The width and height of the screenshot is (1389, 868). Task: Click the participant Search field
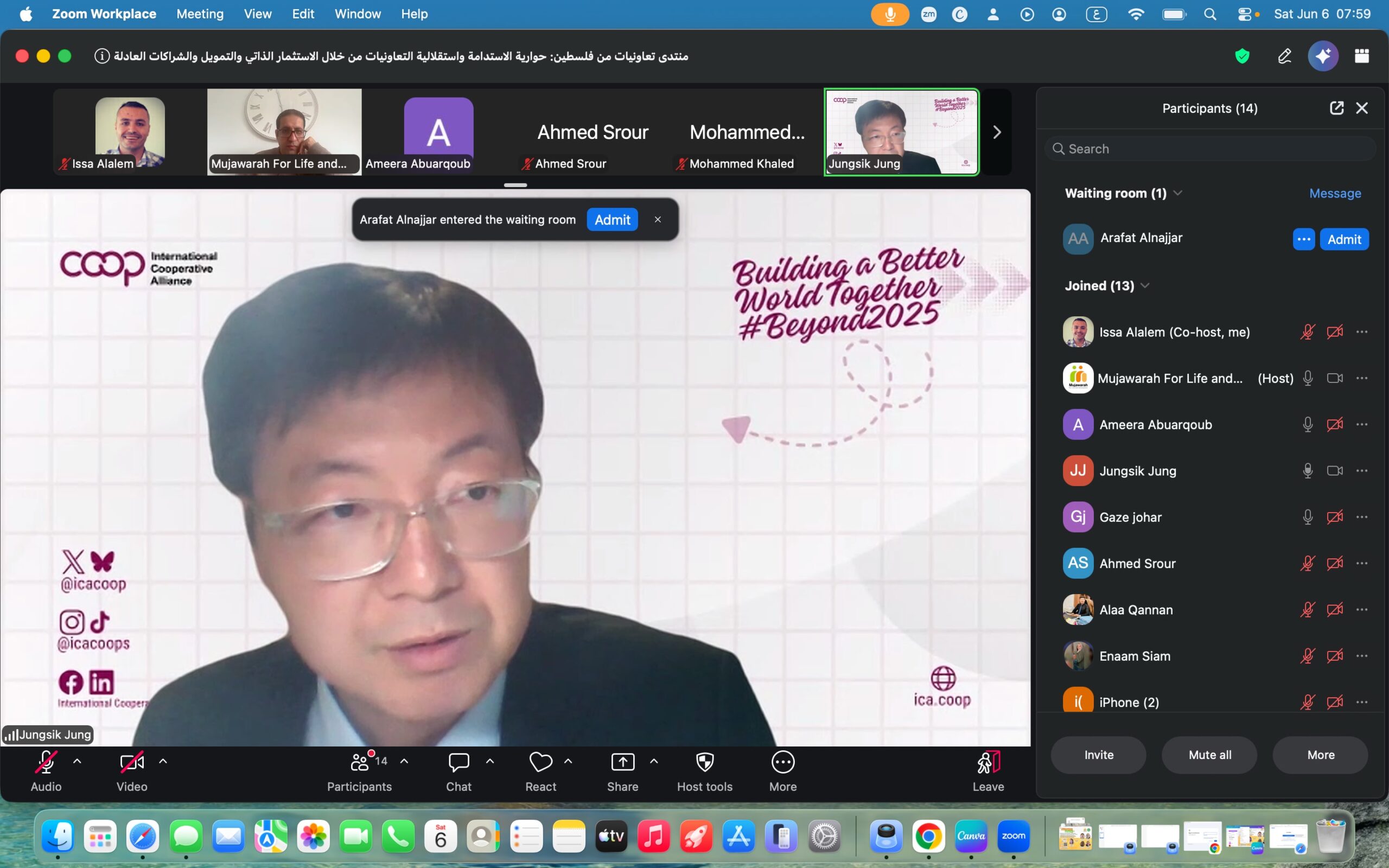1210,149
